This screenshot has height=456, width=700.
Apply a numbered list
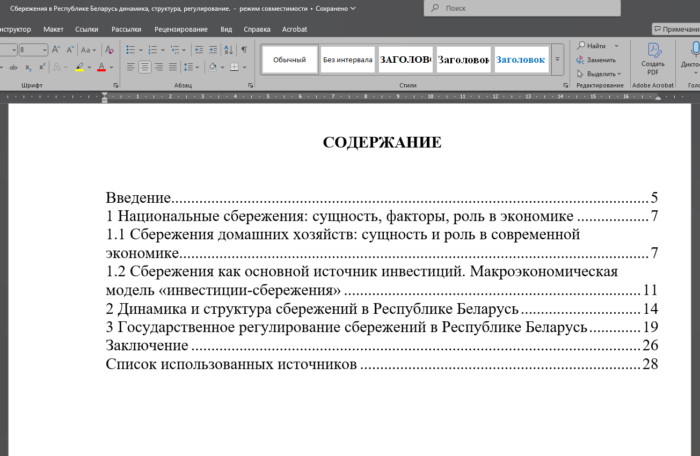coord(153,50)
